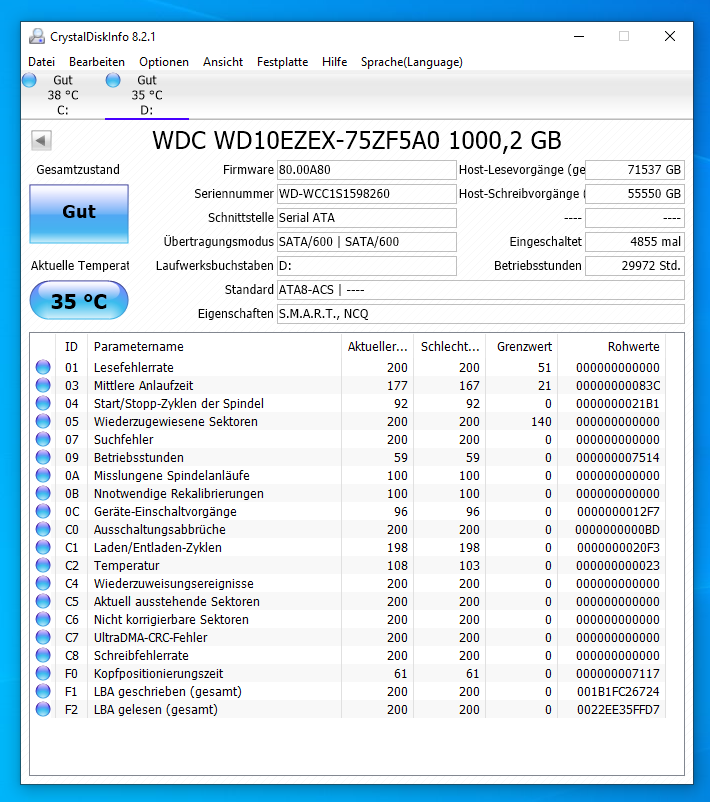
Task: Click the previous disk arrow button
Action: point(41,140)
